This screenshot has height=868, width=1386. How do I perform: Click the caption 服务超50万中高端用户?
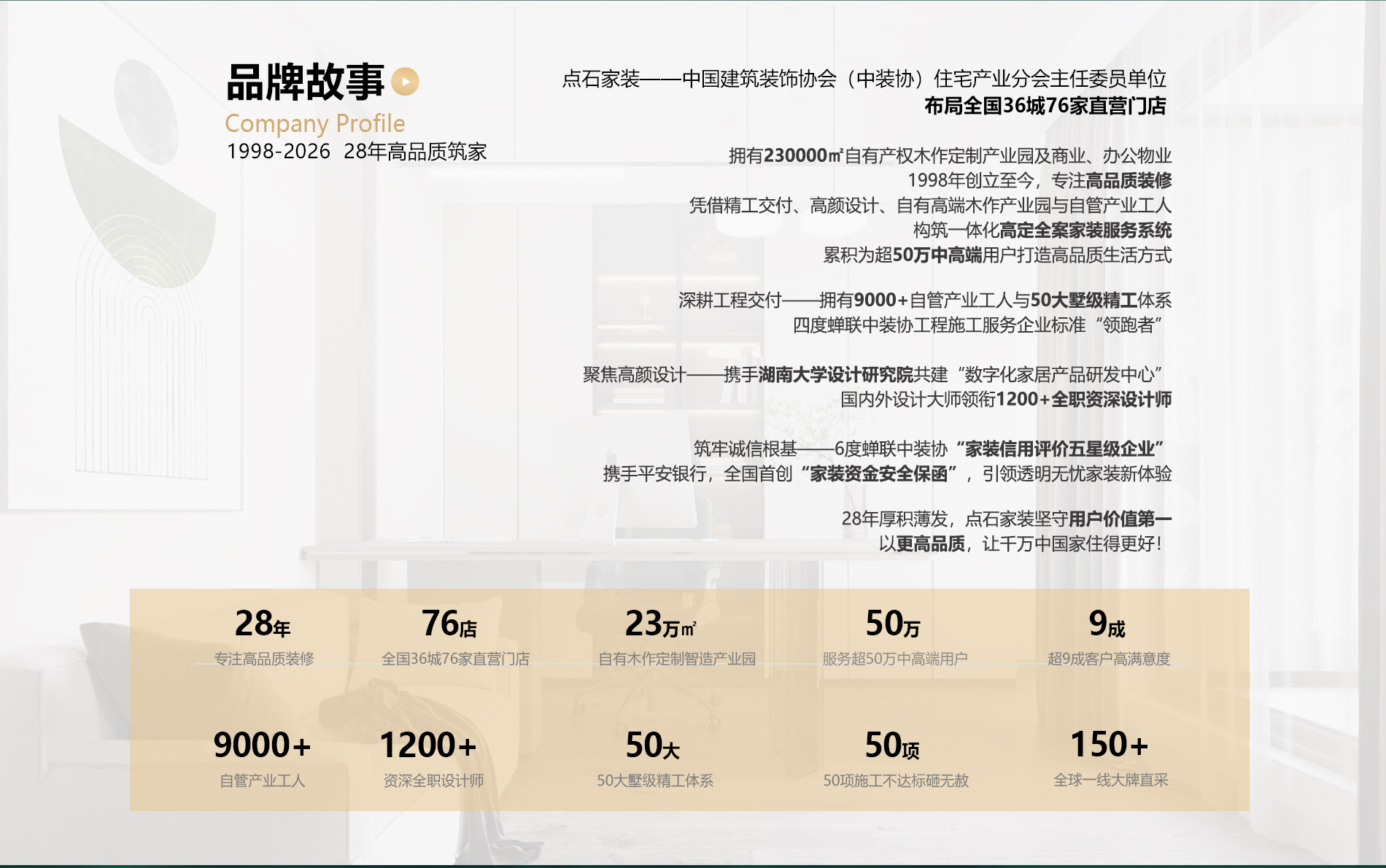coord(895,659)
